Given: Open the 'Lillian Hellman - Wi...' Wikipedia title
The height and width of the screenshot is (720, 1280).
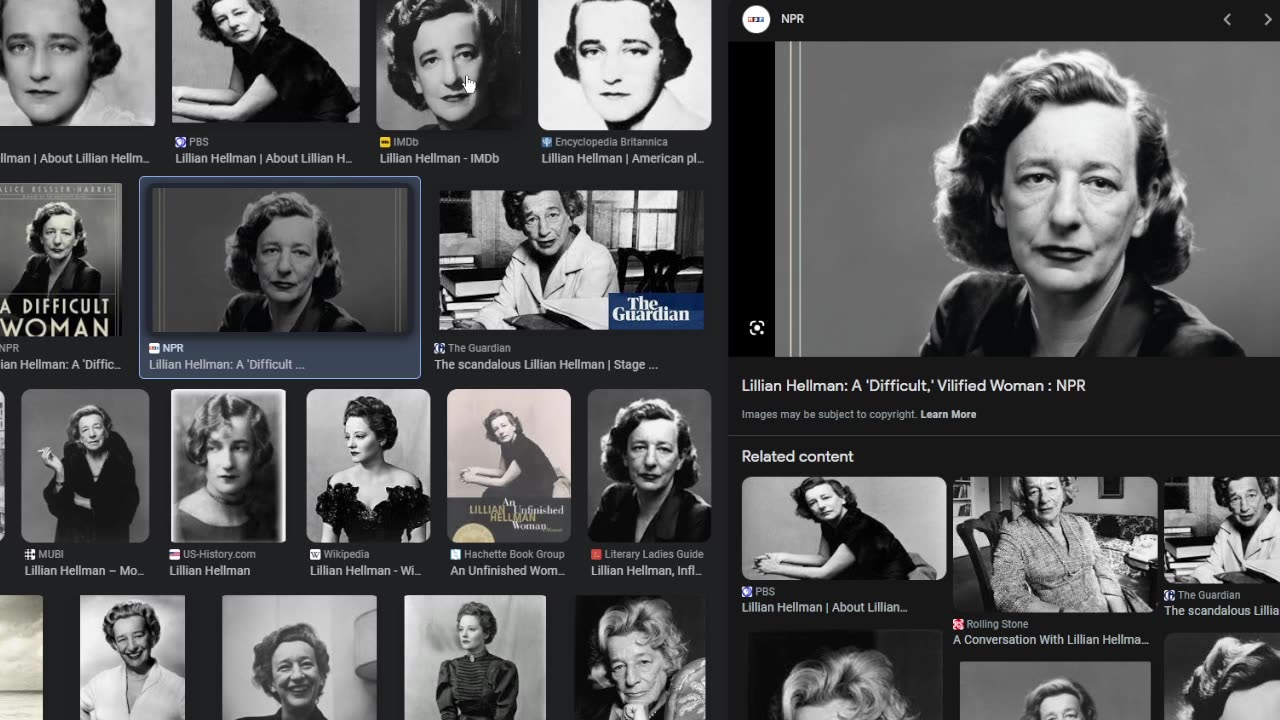Looking at the screenshot, I should [366, 571].
